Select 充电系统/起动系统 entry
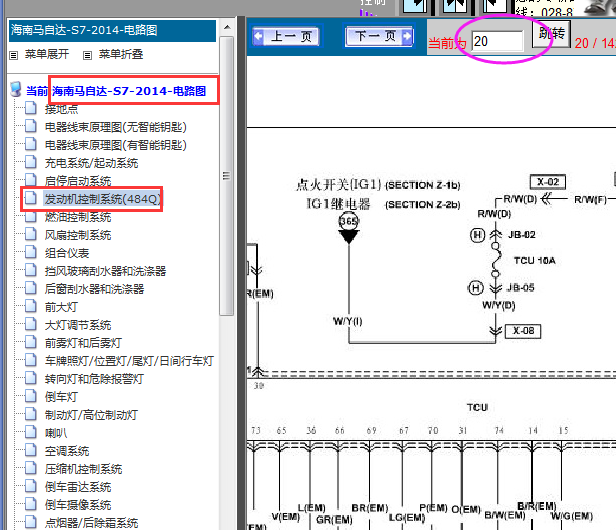The width and height of the screenshot is (616, 530). [x=91, y=163]
